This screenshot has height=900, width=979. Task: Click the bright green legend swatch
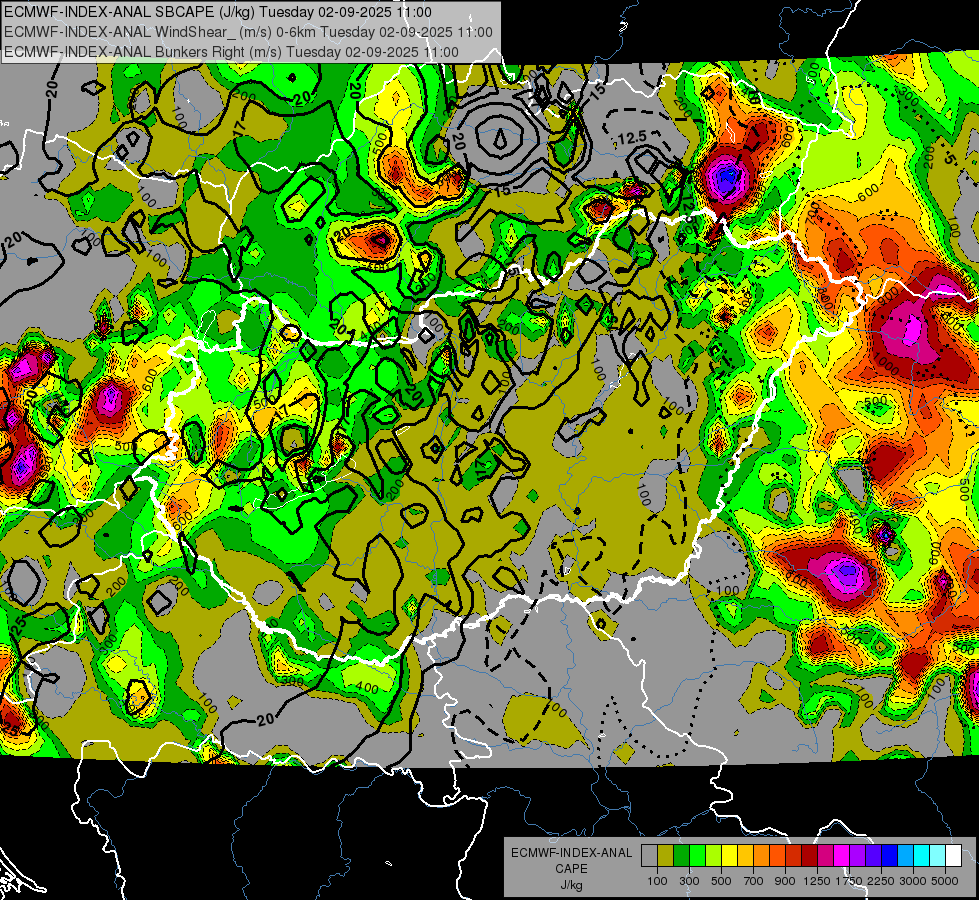click(697, 855)
